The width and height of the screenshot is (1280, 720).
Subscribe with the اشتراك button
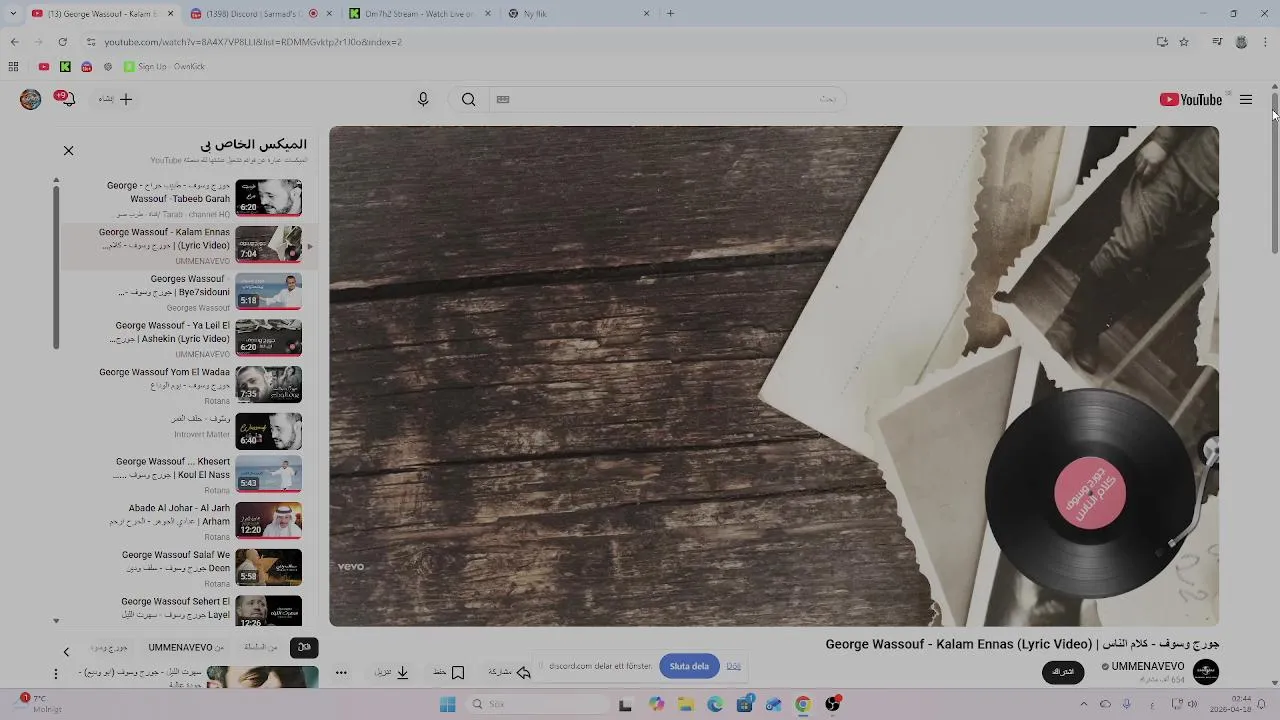pyautogui.click(x=1063, y=672)
